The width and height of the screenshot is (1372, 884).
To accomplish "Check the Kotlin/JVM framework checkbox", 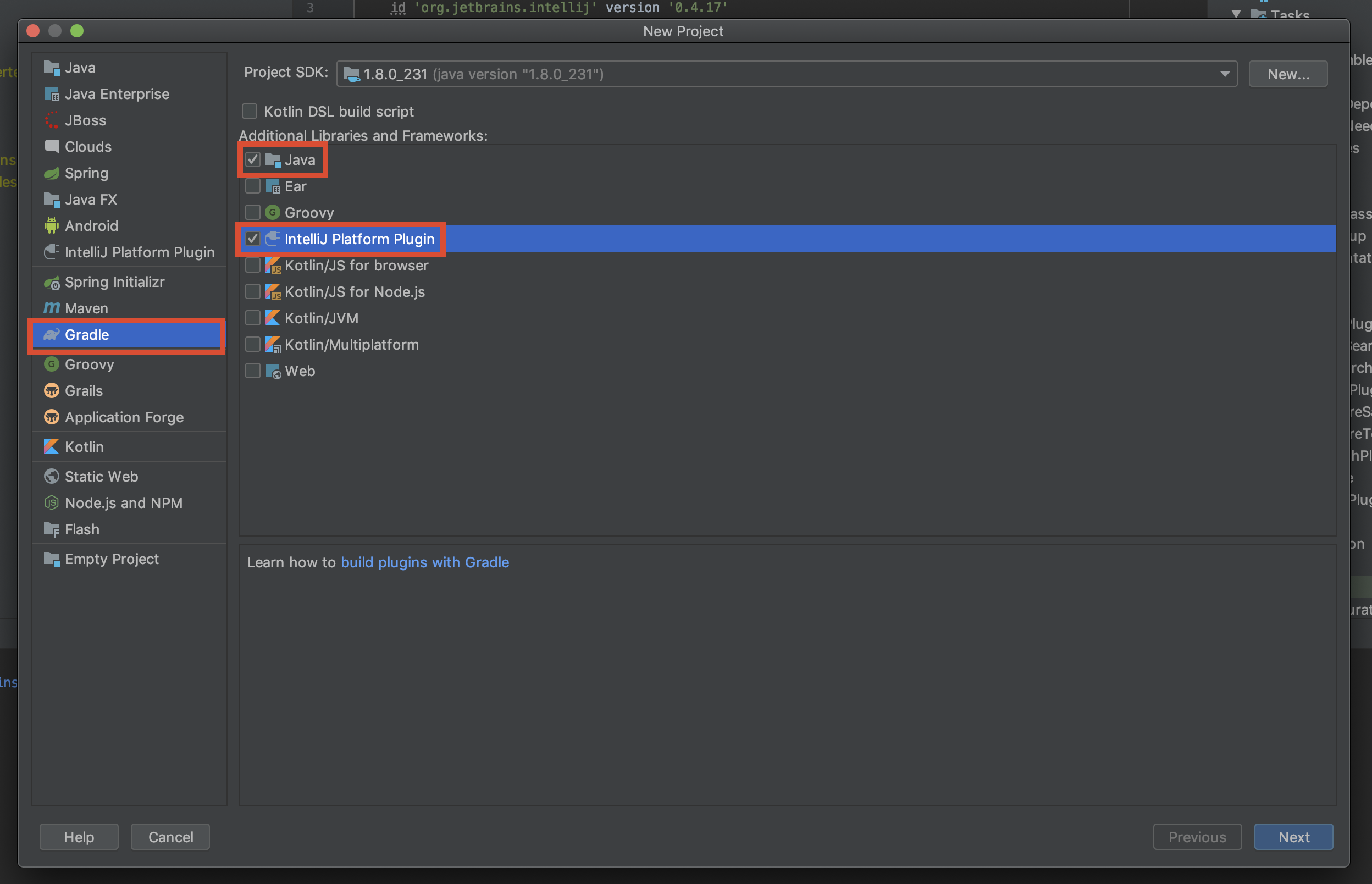I will pyautogui.click(x=252, y=318).
